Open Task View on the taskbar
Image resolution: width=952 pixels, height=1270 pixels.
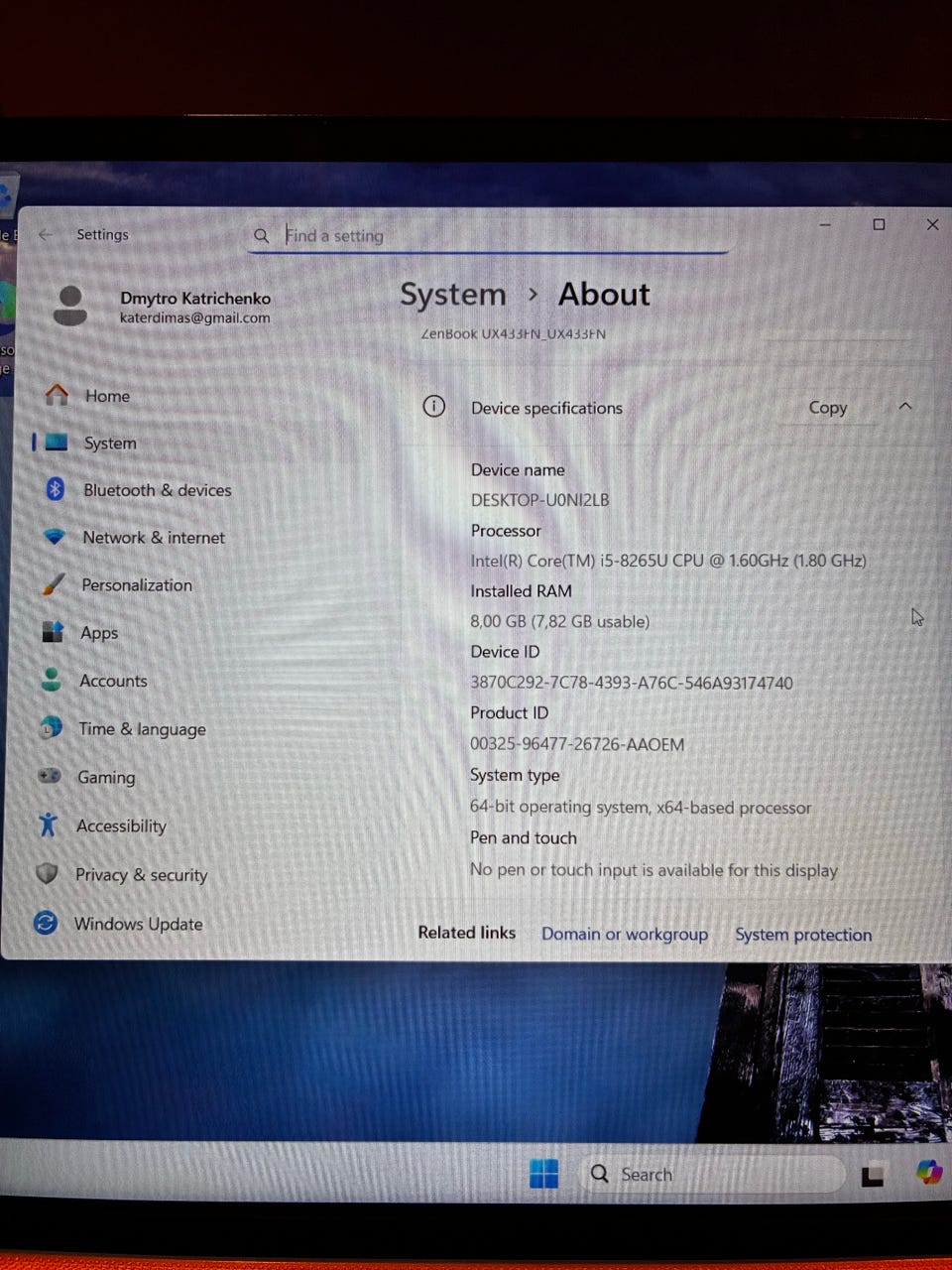873,1175
